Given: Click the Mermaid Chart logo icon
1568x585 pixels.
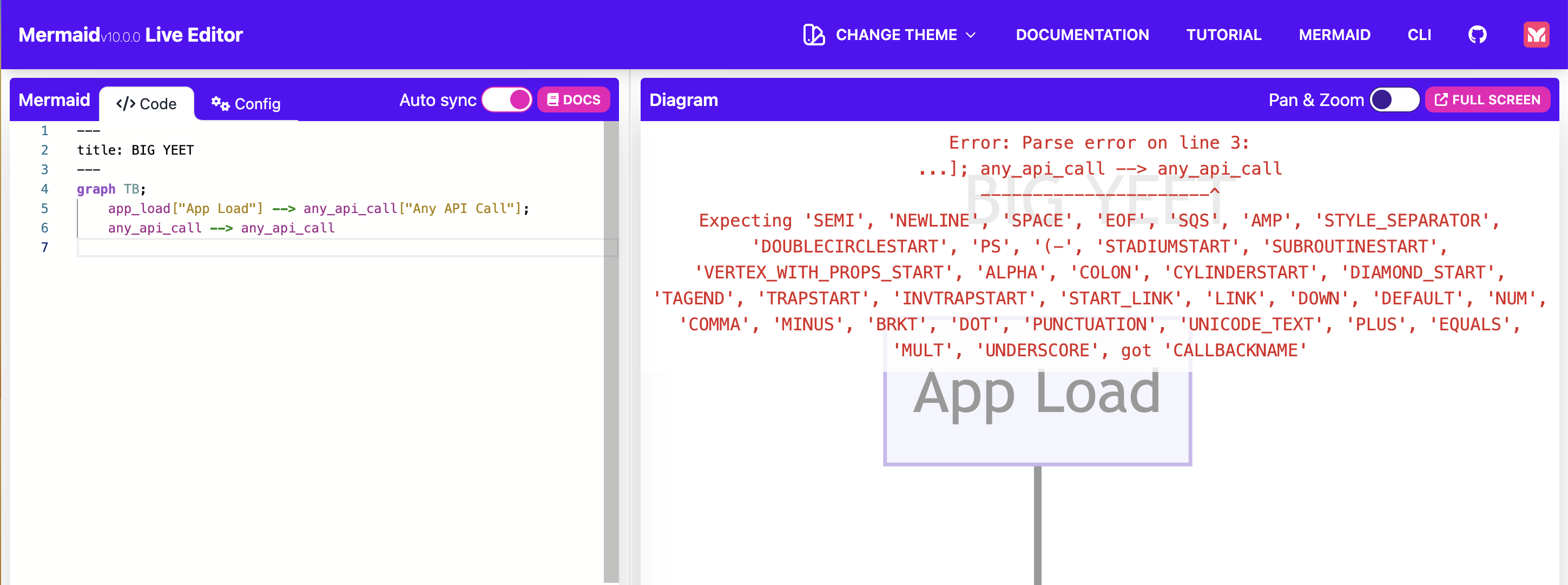Looking at the screenshot, I should coord(1536,35).
